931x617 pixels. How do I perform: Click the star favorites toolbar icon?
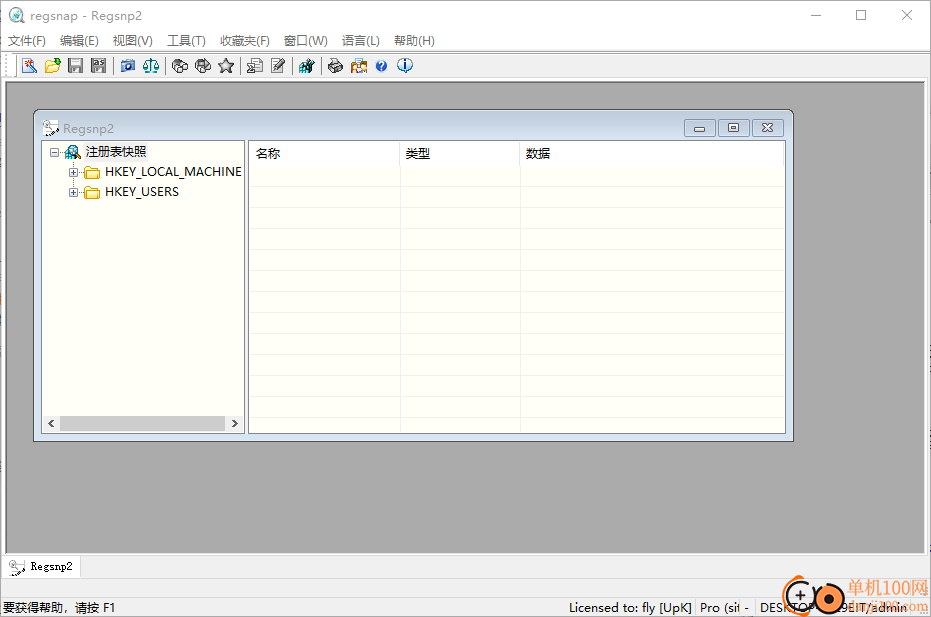tap(226, 66)
